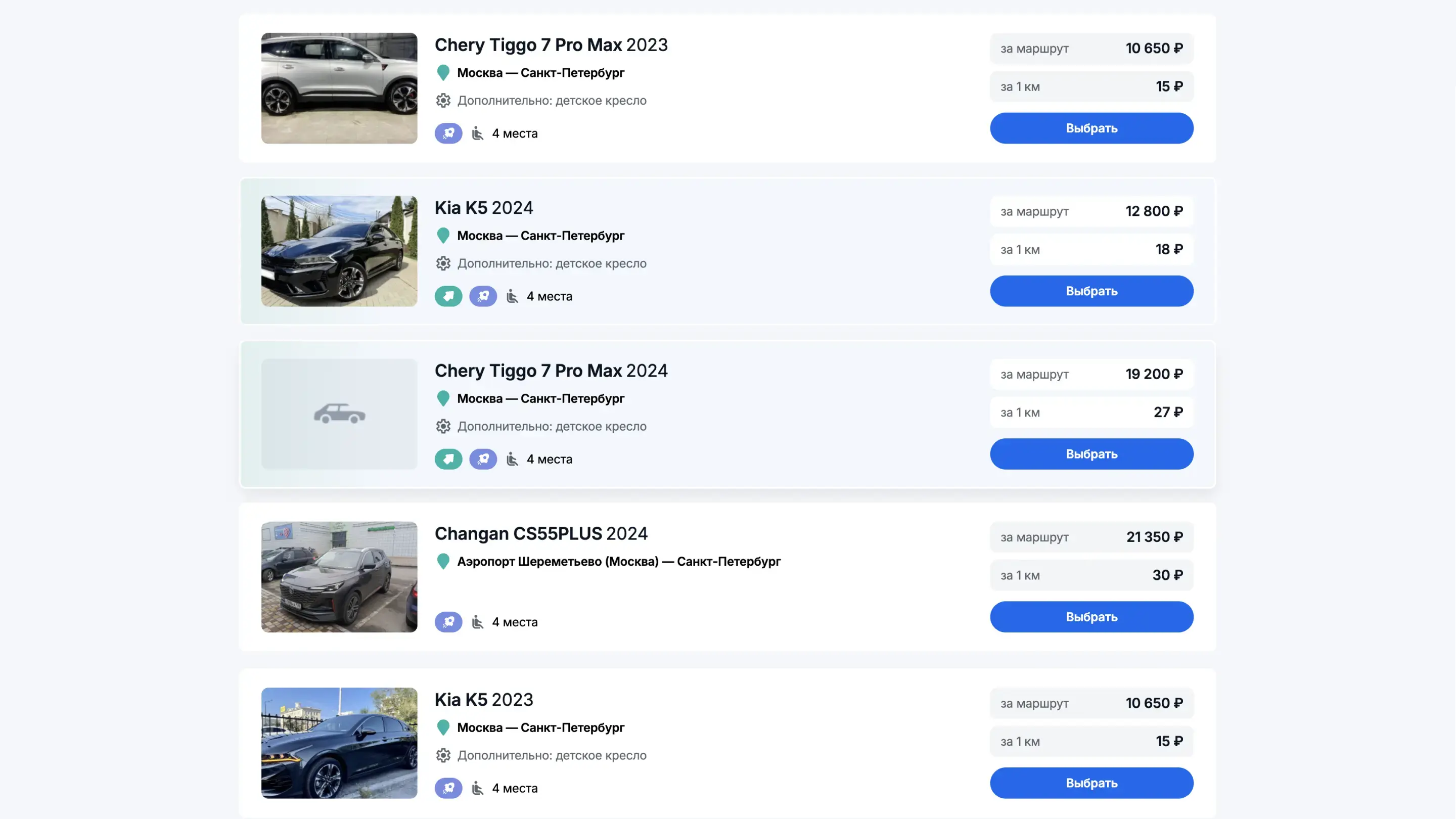Open the silver Chery Tiggo 2023 photo
This screenshot has width=1456, height=819.
(x=339, y=88)
